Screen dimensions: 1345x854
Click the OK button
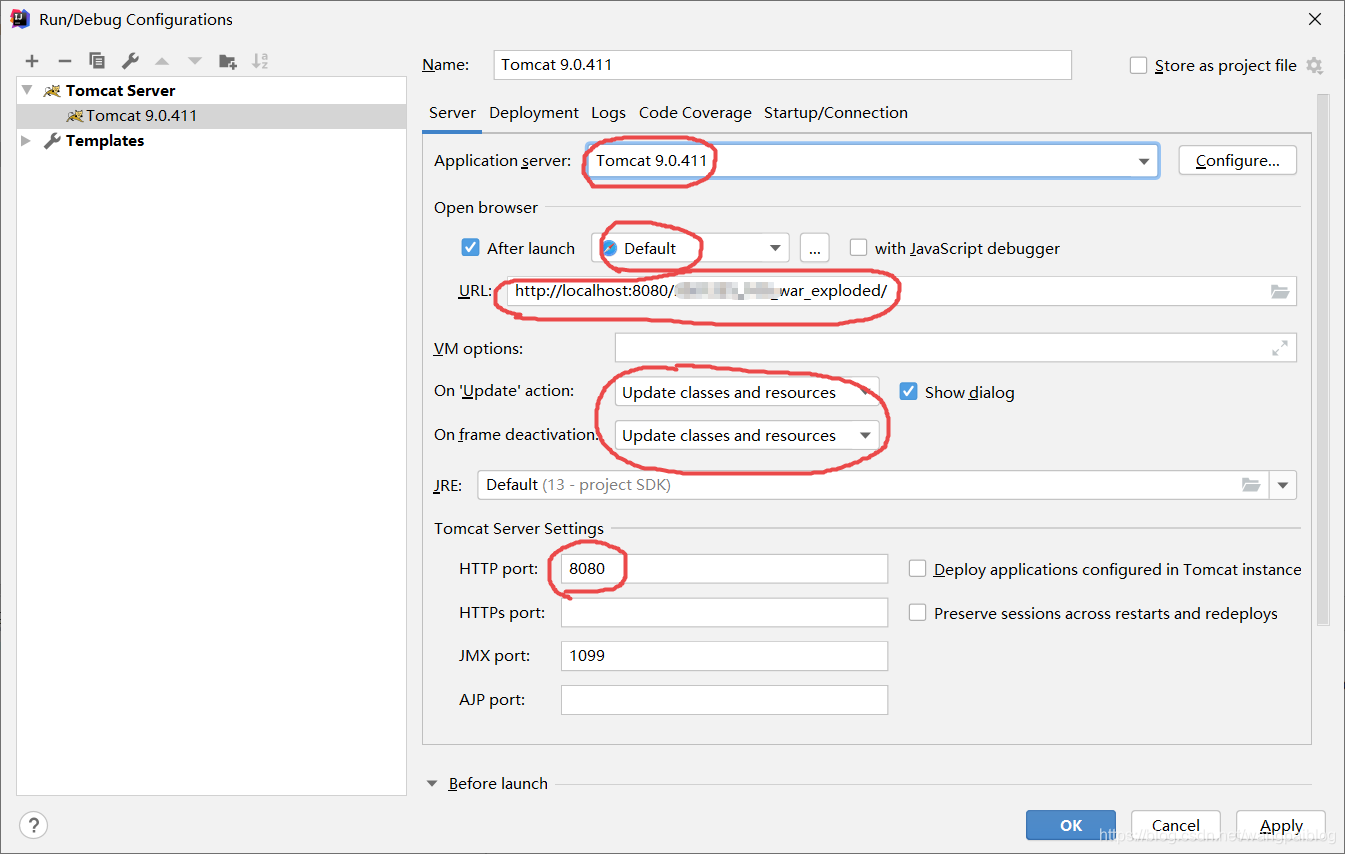1071,825
